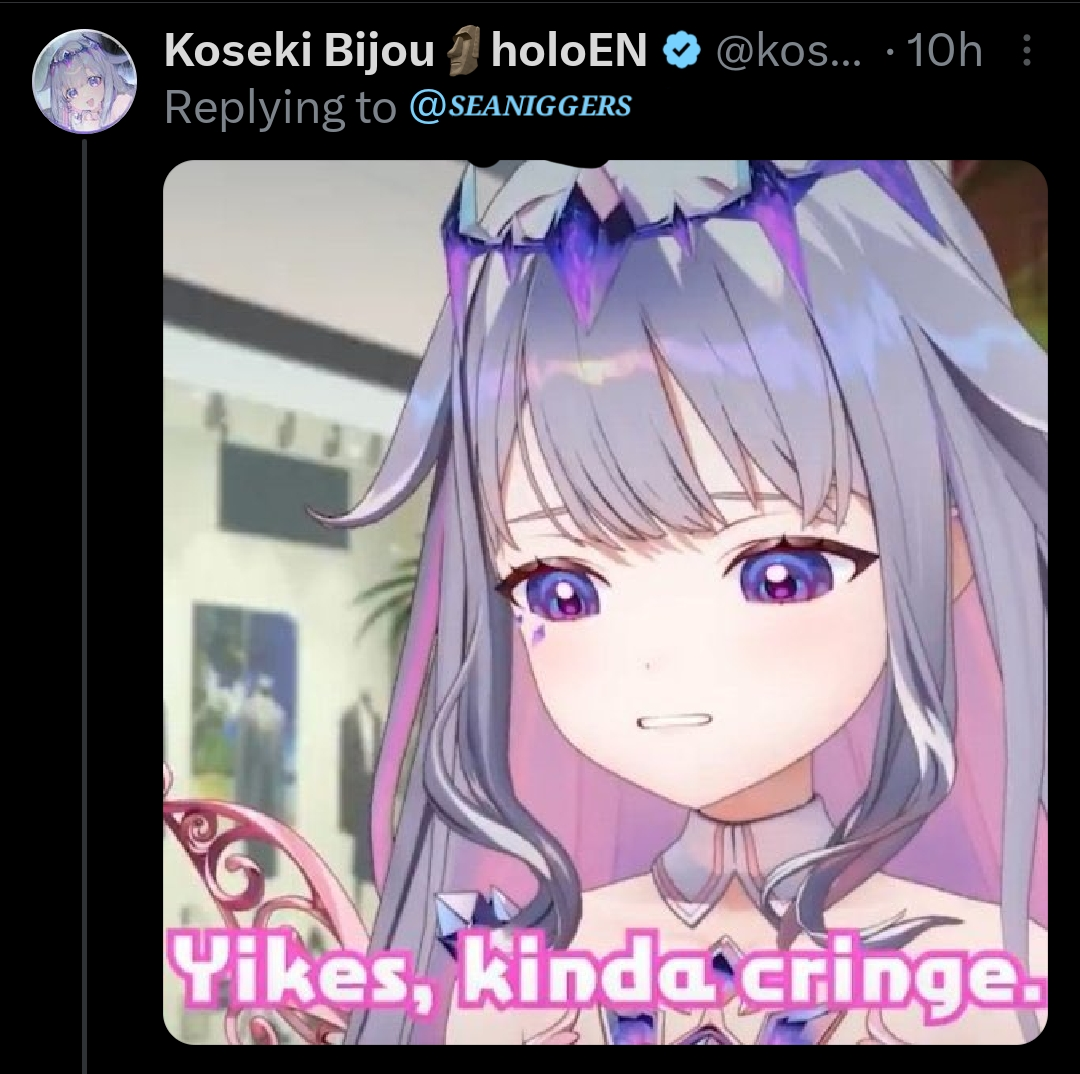Open Koseki Bijou's round profile avatar
The height and width of the screenshot is (1074, 1080).
click(85, 81)
